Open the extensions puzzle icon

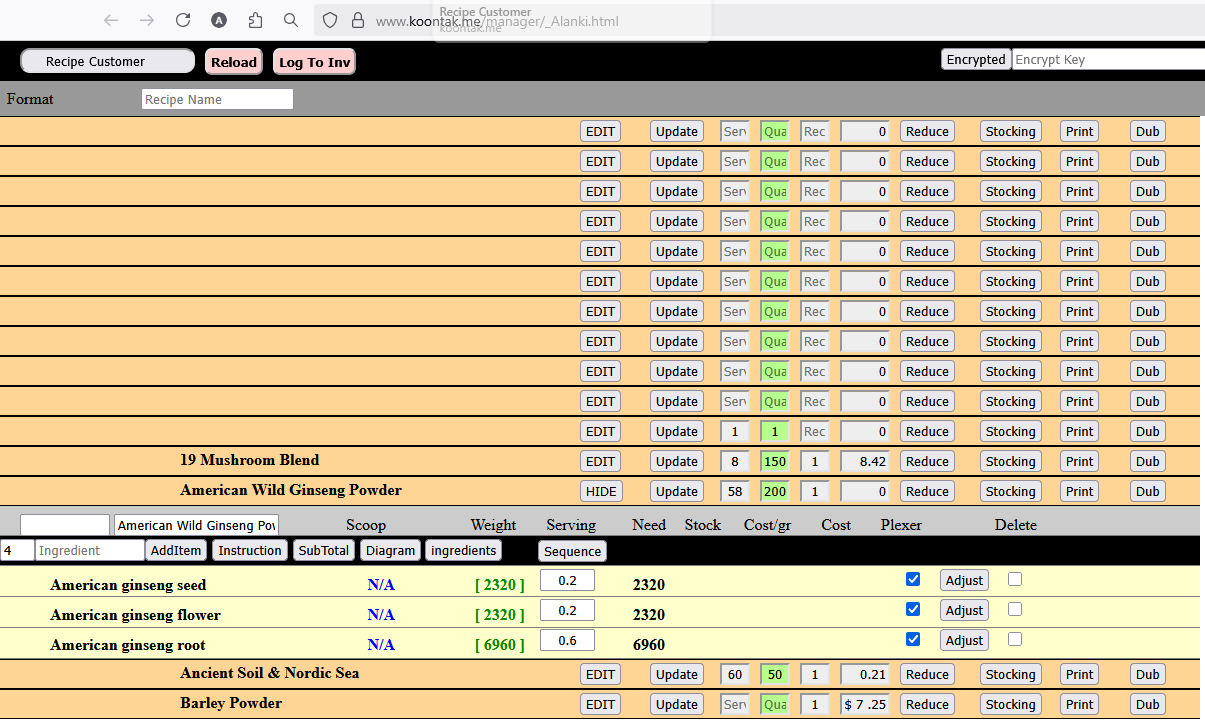point(255,20)
